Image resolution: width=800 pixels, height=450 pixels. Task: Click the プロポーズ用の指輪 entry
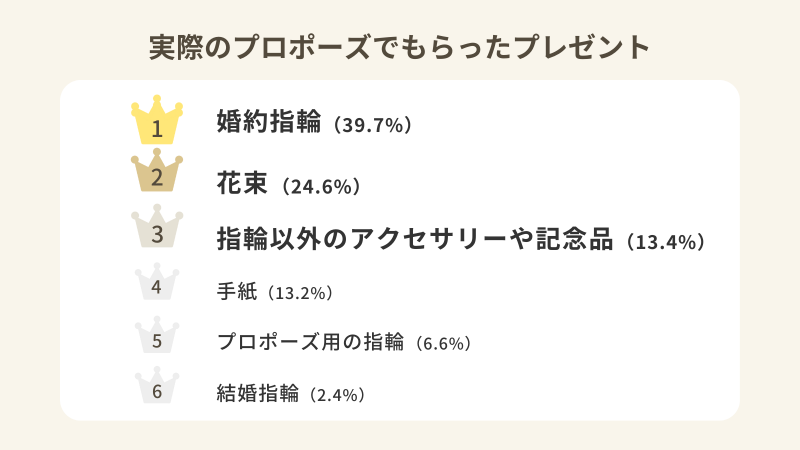pos(309,342)
